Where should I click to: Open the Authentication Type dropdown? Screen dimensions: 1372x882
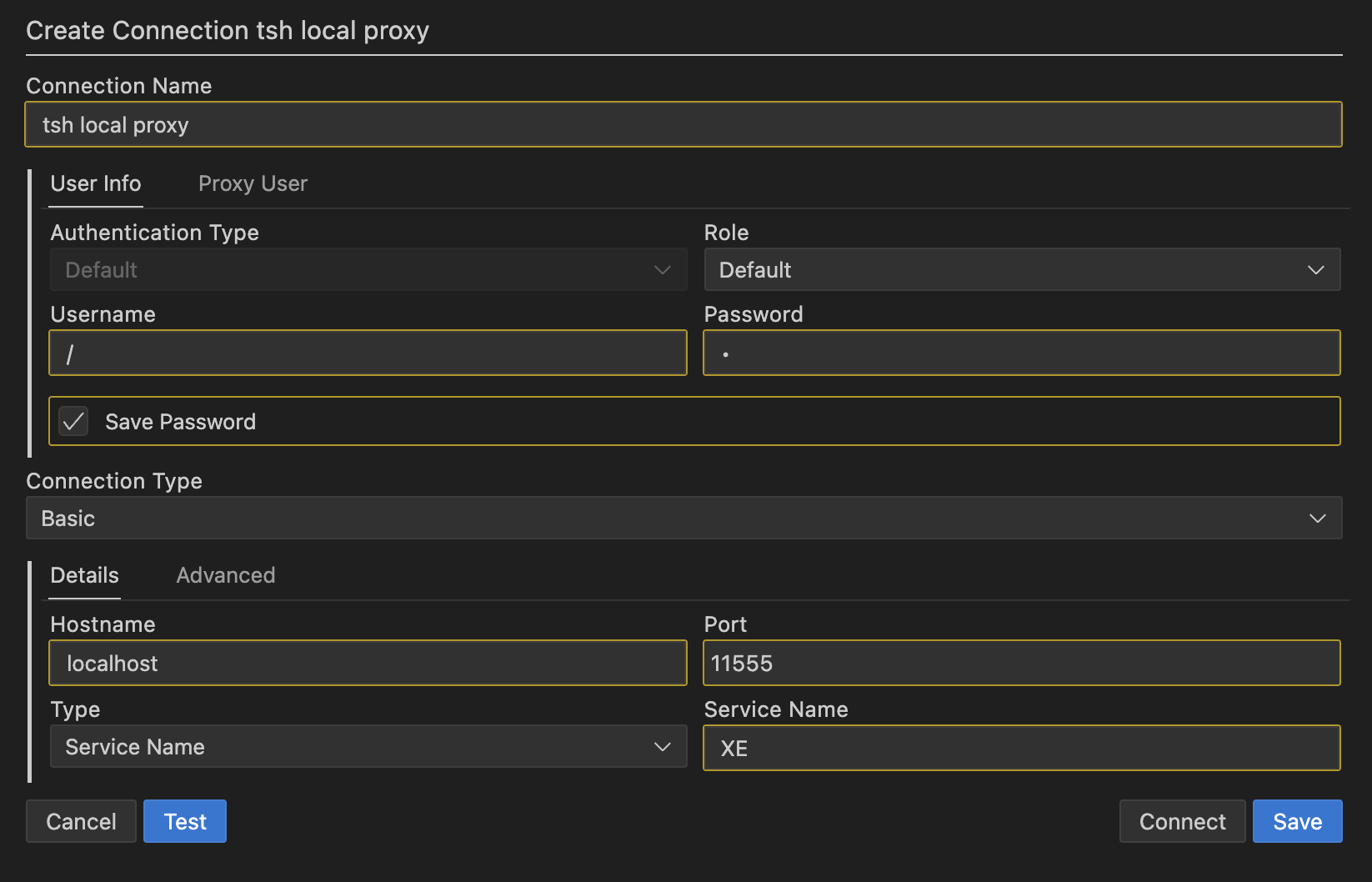(367, 269)
